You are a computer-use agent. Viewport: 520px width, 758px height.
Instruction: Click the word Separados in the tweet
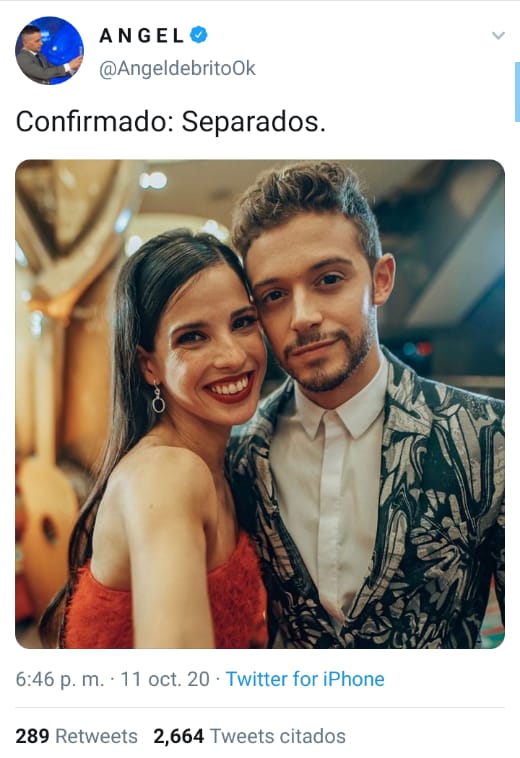pyautogui.click(x=253, y=121)
